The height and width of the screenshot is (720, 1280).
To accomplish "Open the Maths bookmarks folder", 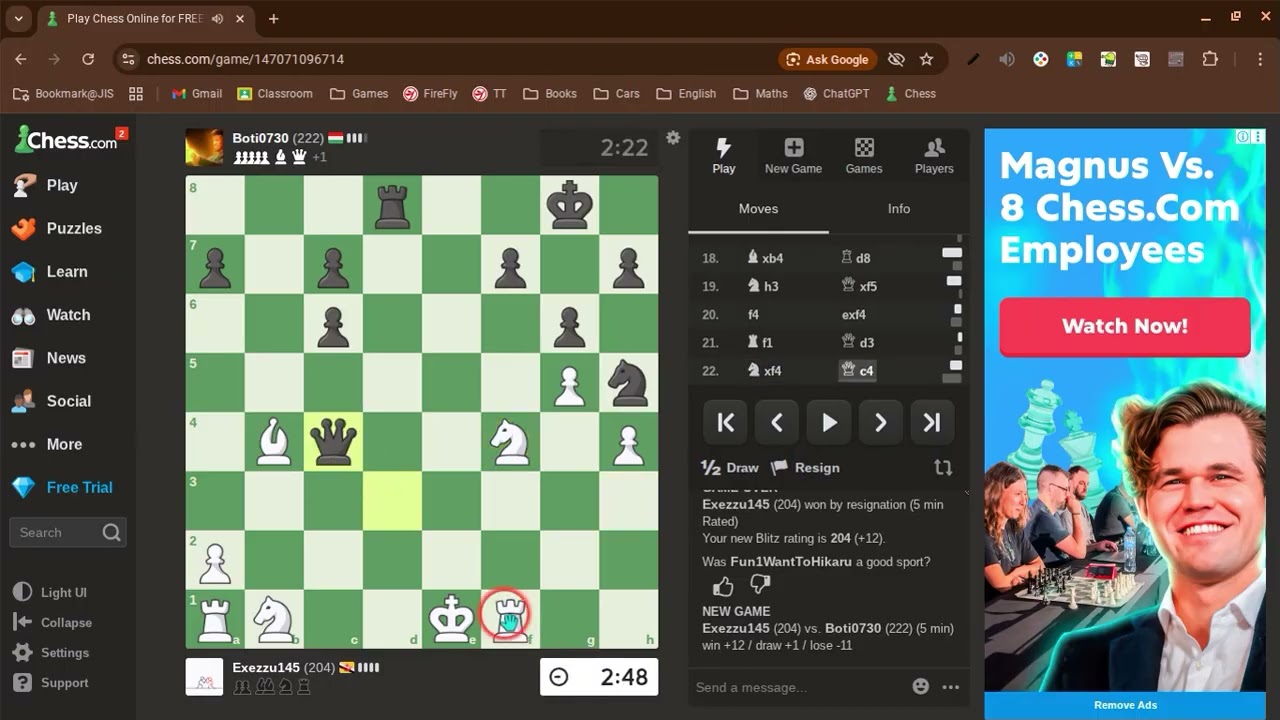I will (x=760, y=93).
